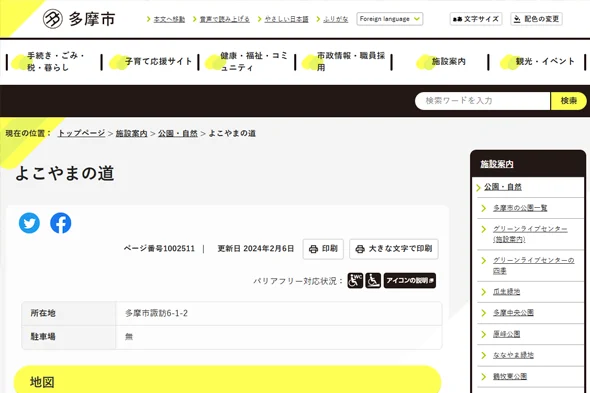Click ページ番号1002511 text
This screenshot has width=590, height=393.
(159, 249)
